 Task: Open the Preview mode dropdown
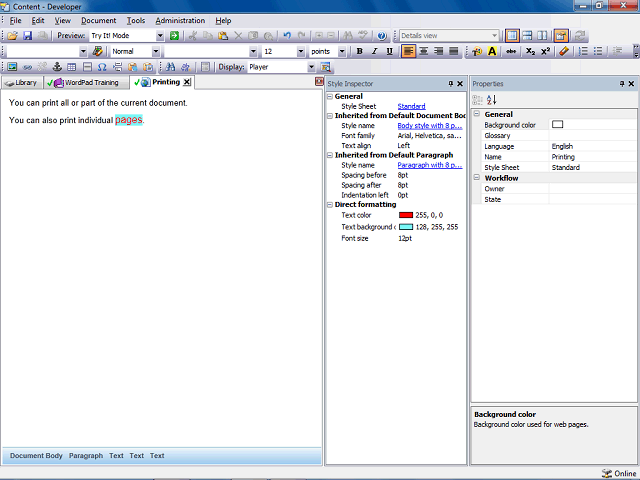[x=160, y=36]
